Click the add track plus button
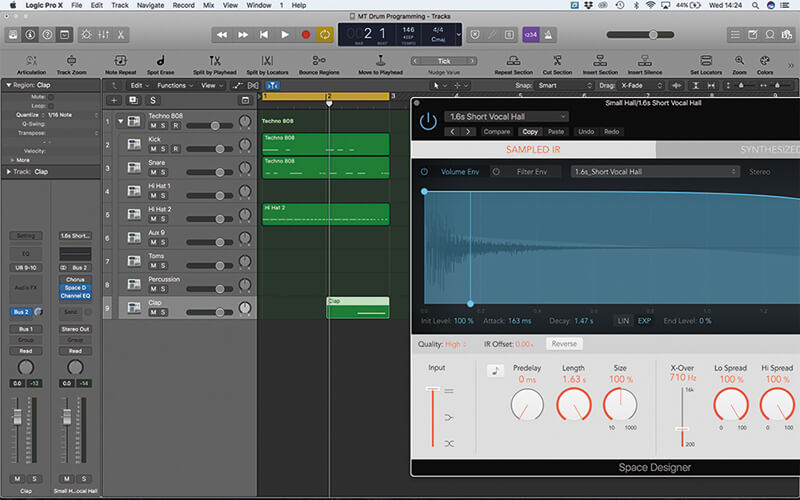 click(x=114, y=100)
